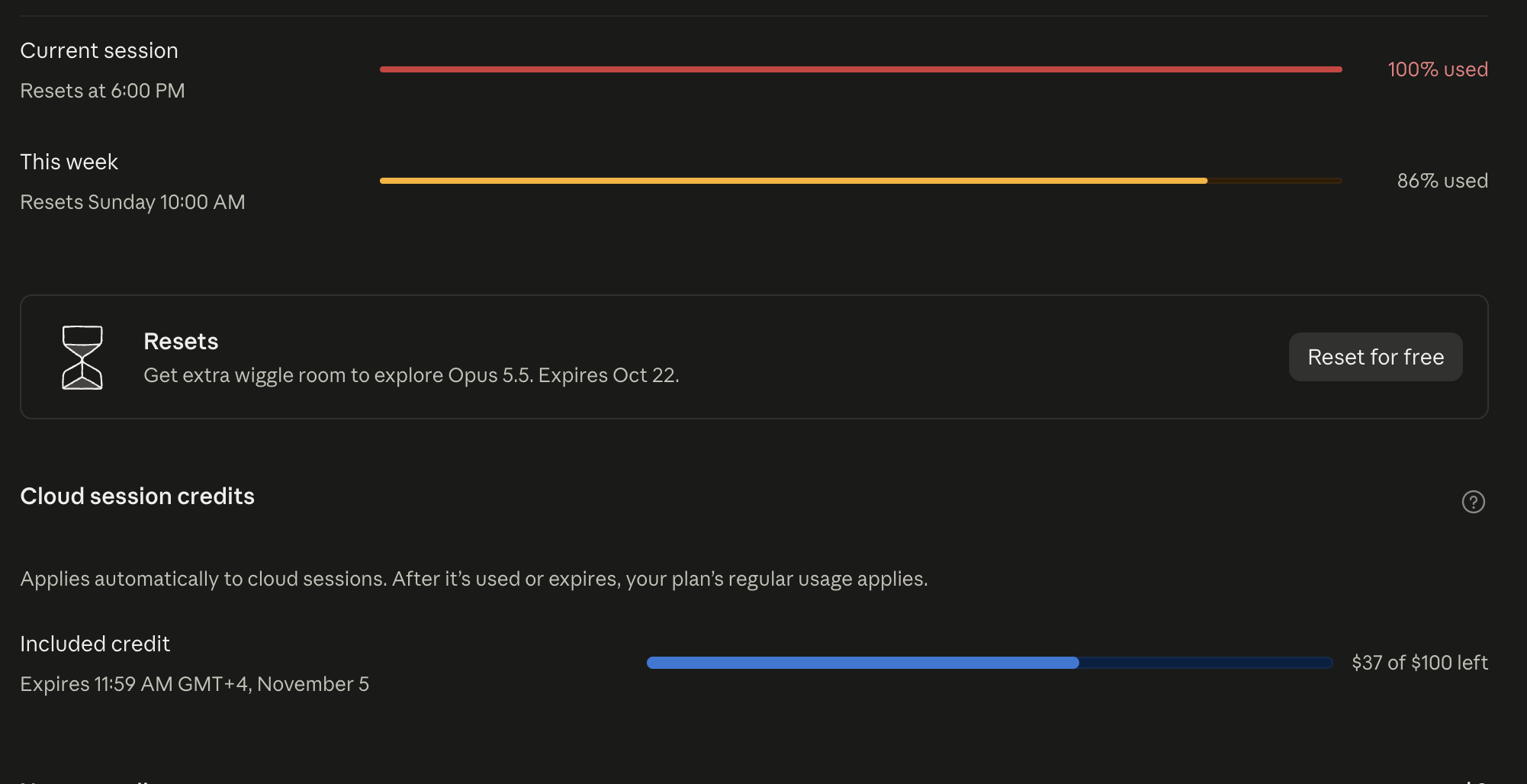Open the cloud session credits help icon

(x=1473, y=502)
